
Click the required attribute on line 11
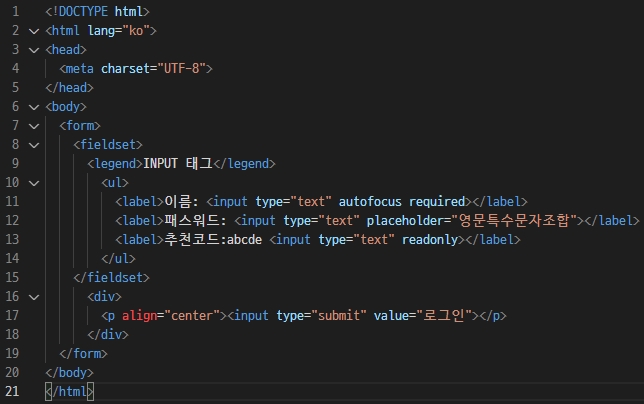point(437,202)
